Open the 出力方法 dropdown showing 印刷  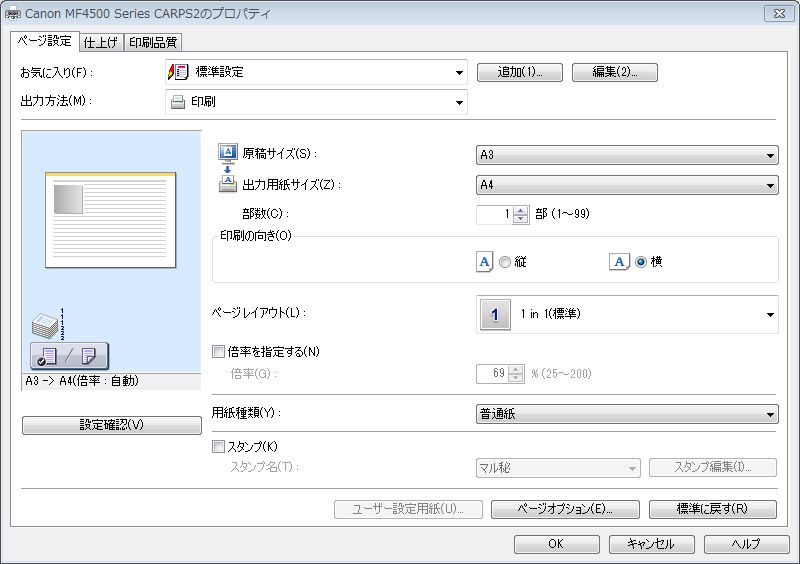coord(316,102)
